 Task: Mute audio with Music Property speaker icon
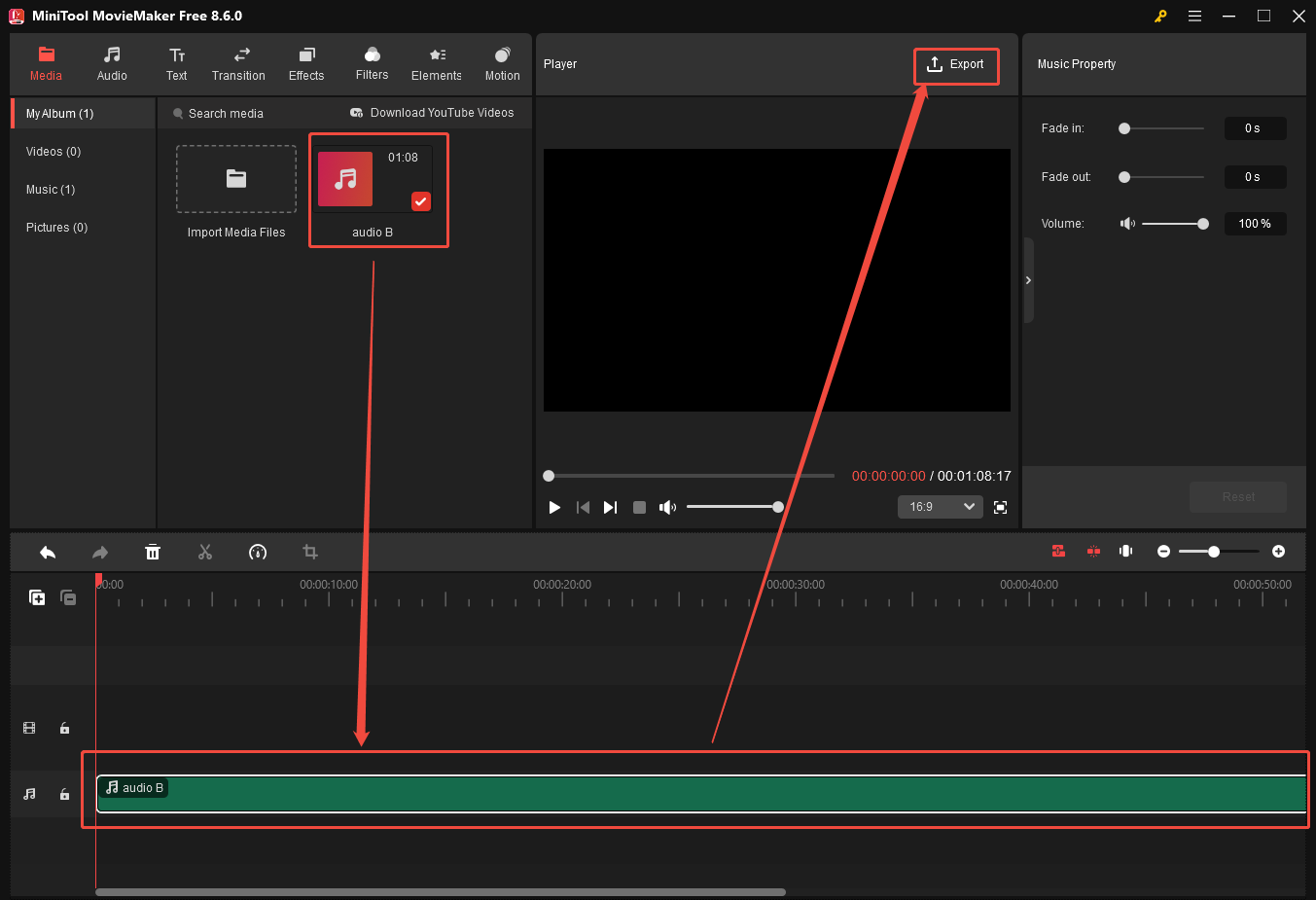1127,224
